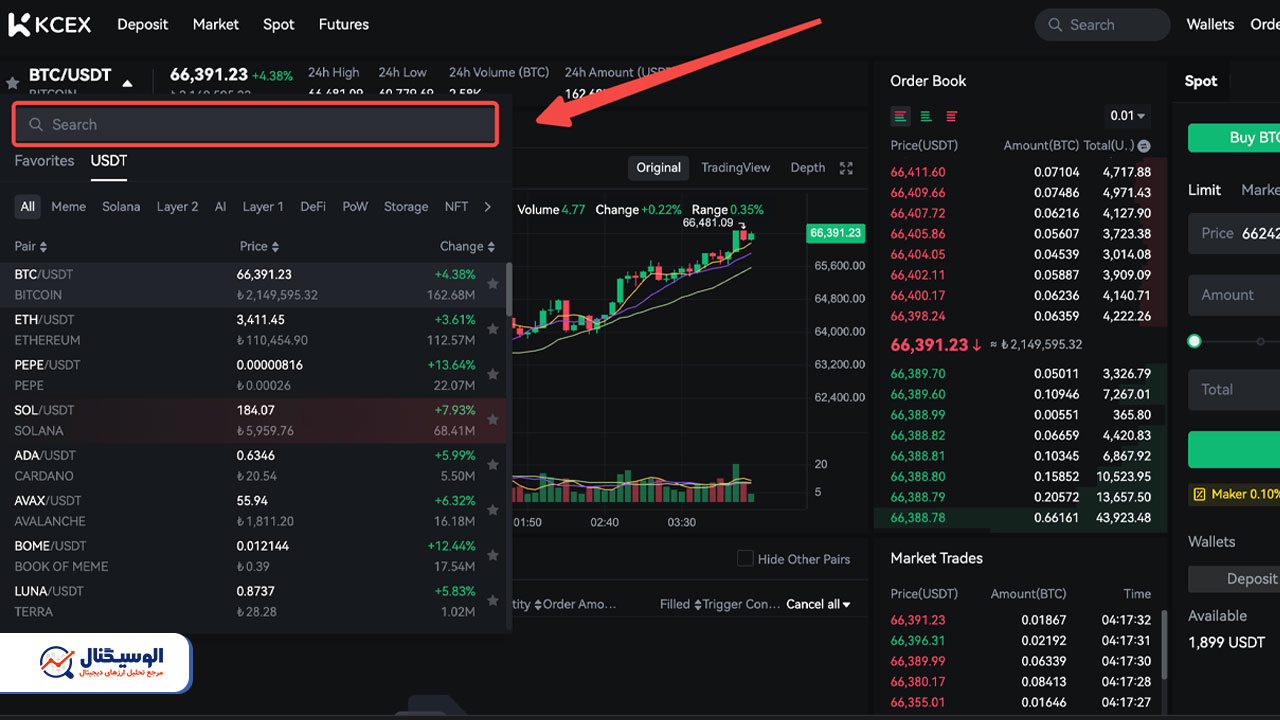Click the pair list scrollbar
The image size is (1280, 720).
click(x=509, y=289)
